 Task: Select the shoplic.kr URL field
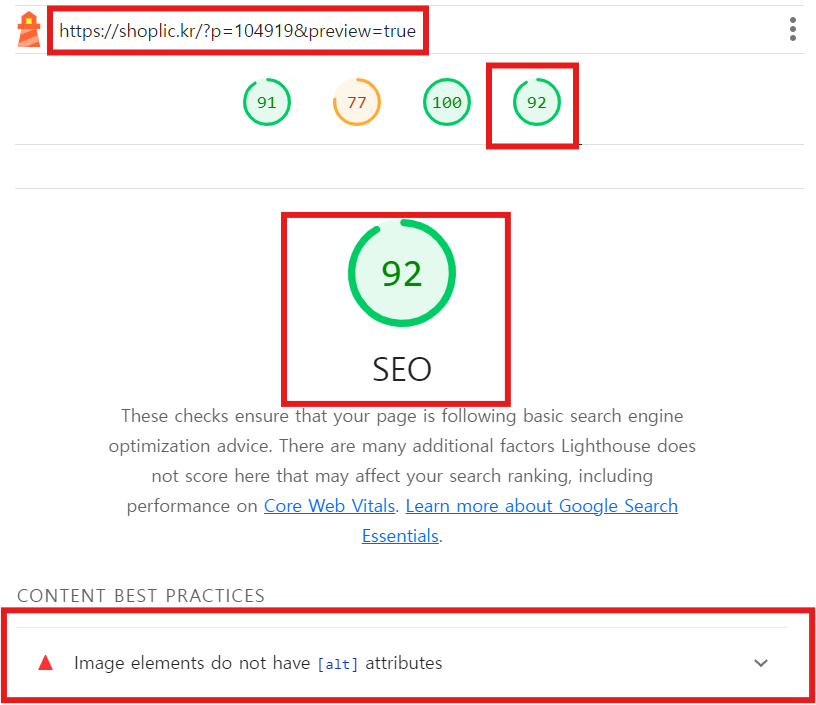coord(237,31)
